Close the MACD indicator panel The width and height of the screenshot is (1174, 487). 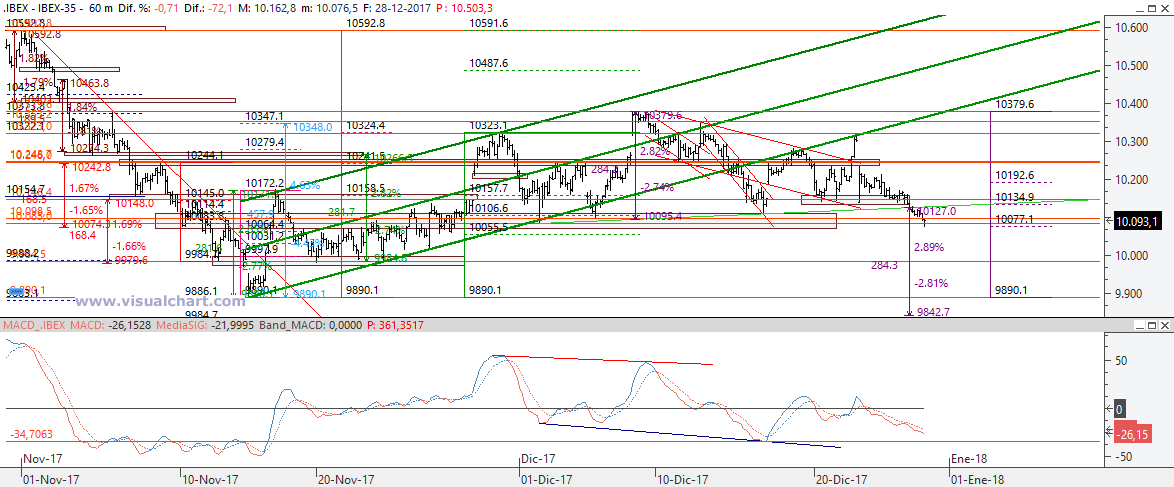[1164, 327]
